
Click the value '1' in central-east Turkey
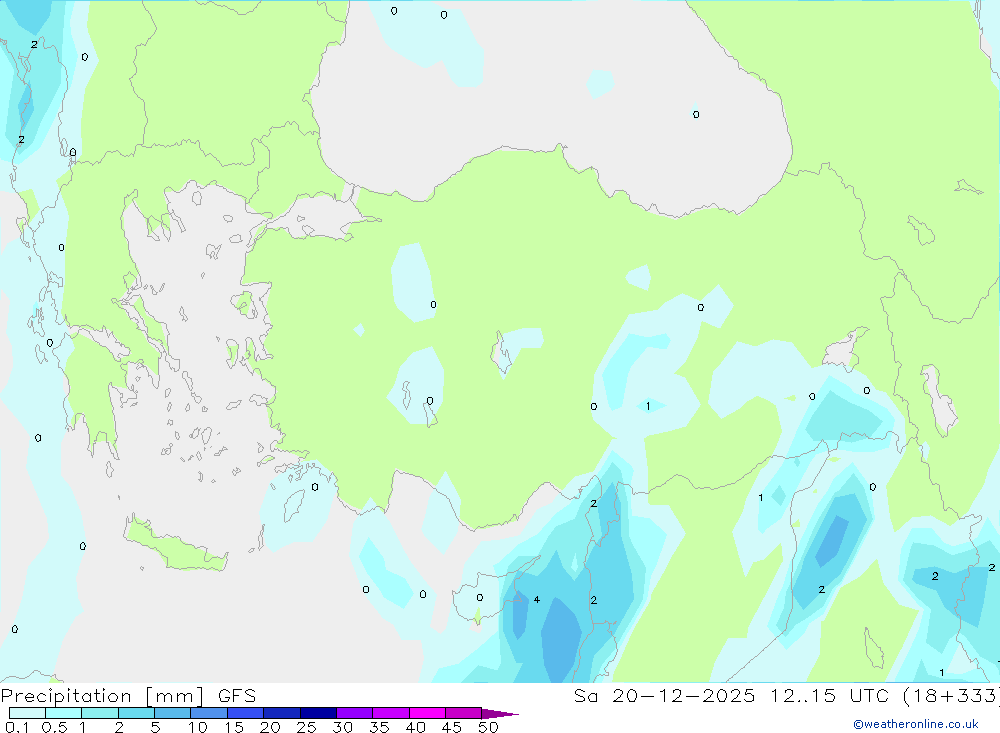click(648, 406)
